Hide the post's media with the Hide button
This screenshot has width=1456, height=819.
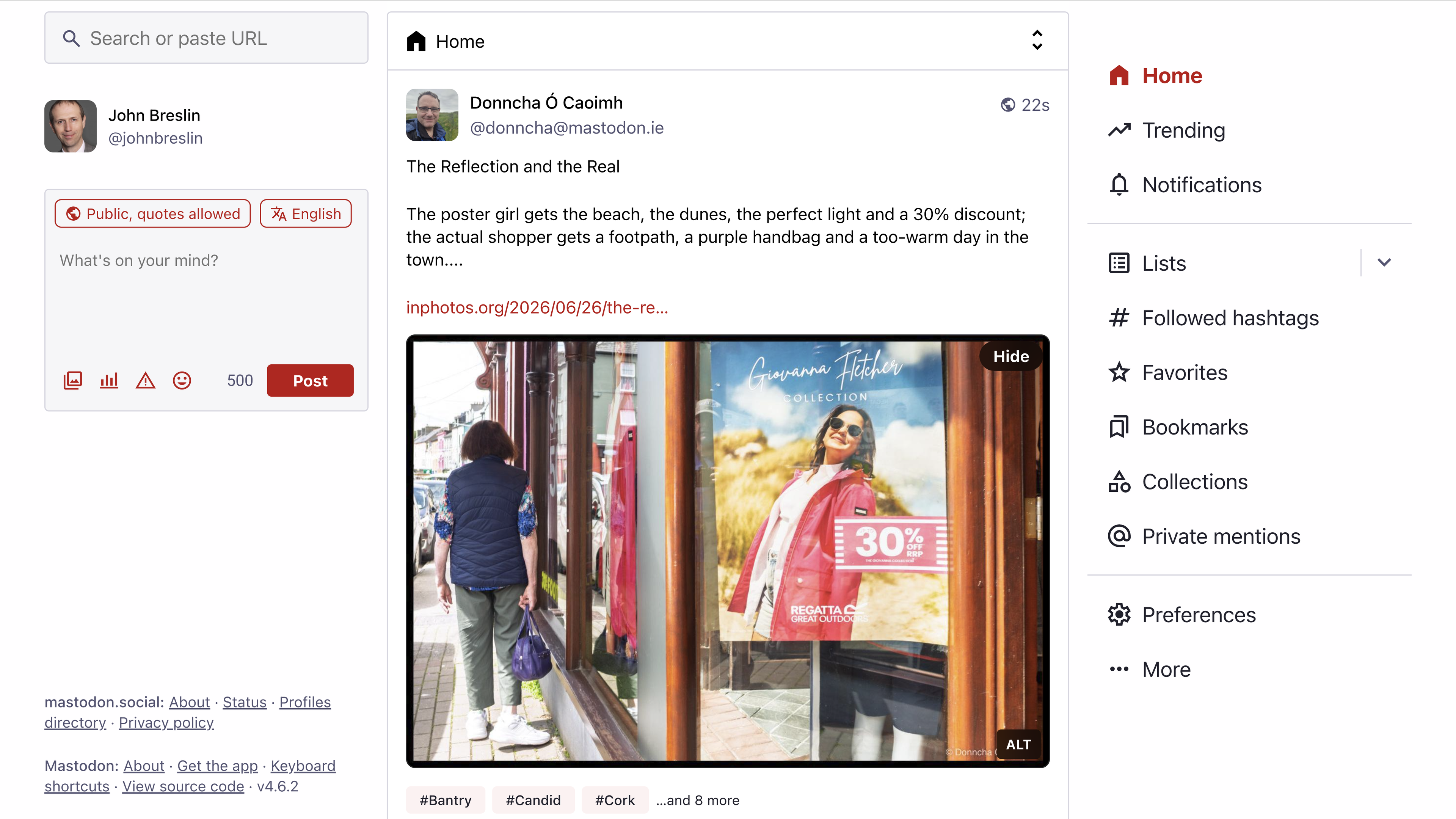(1011, 356)
